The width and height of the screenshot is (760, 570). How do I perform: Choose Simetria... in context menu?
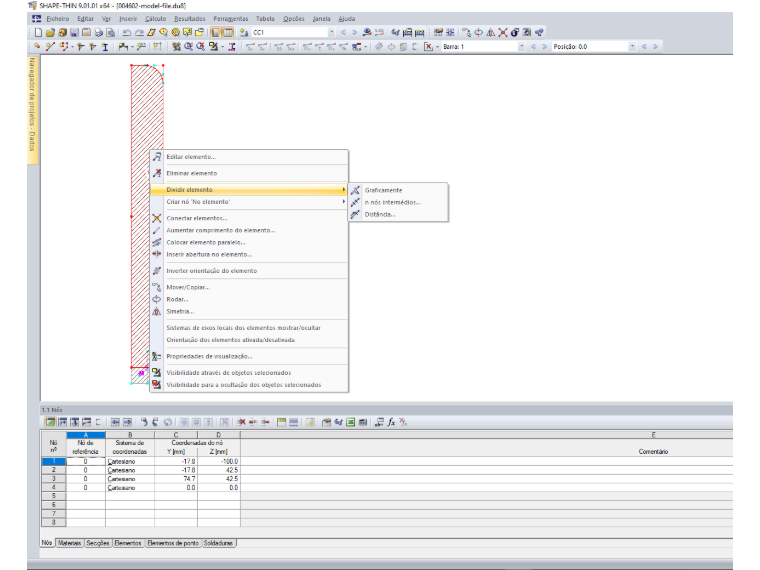pyautogui.click(x=249, y=312)
